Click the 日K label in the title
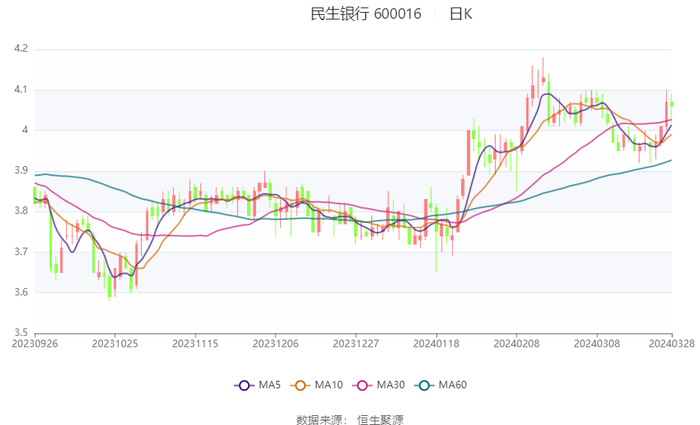This screenshot has height=425, width=700. point(461,14)
